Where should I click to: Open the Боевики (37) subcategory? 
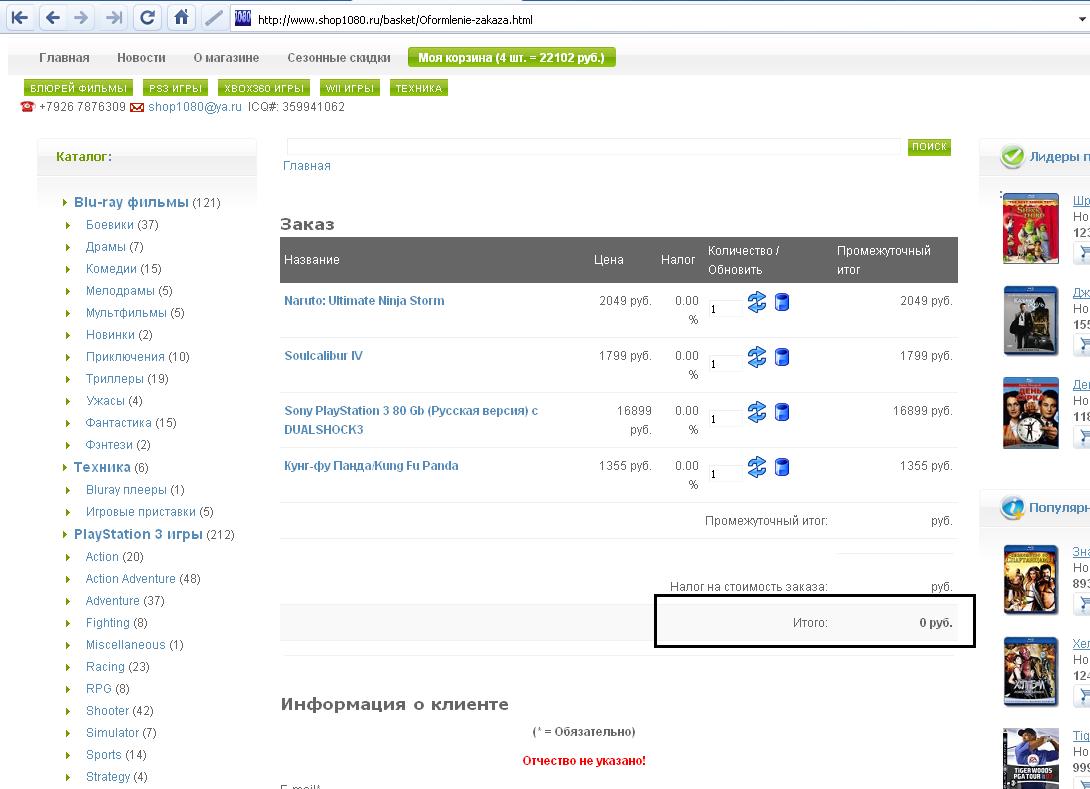(x=122, y=225)
